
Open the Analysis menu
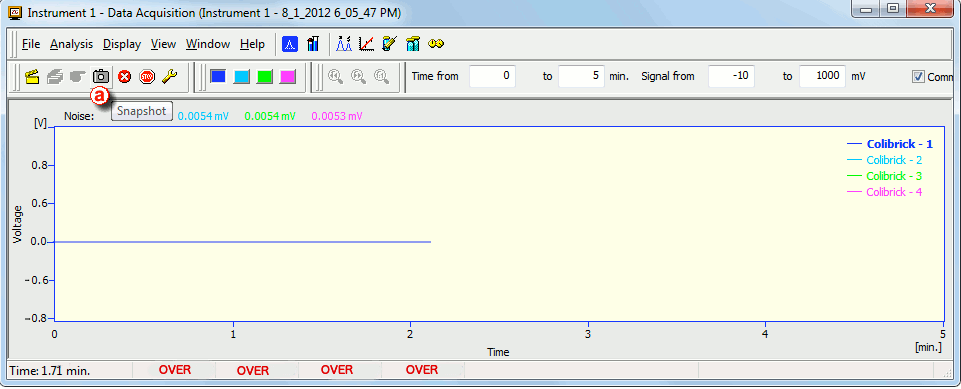point(72,44)
